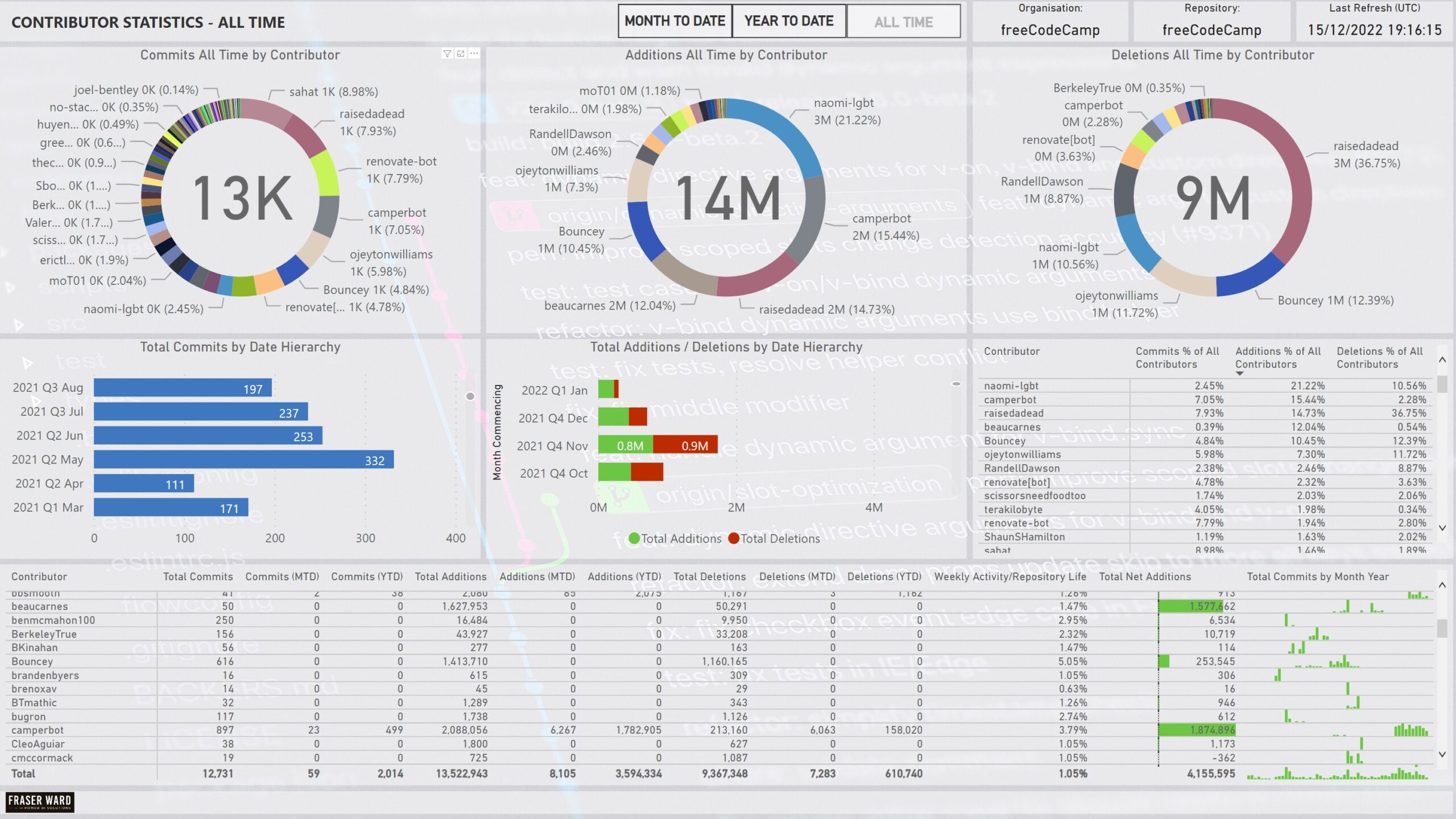Click zoom slider handle on Total Commits chart
The image size is (1456, 819).
470,396
